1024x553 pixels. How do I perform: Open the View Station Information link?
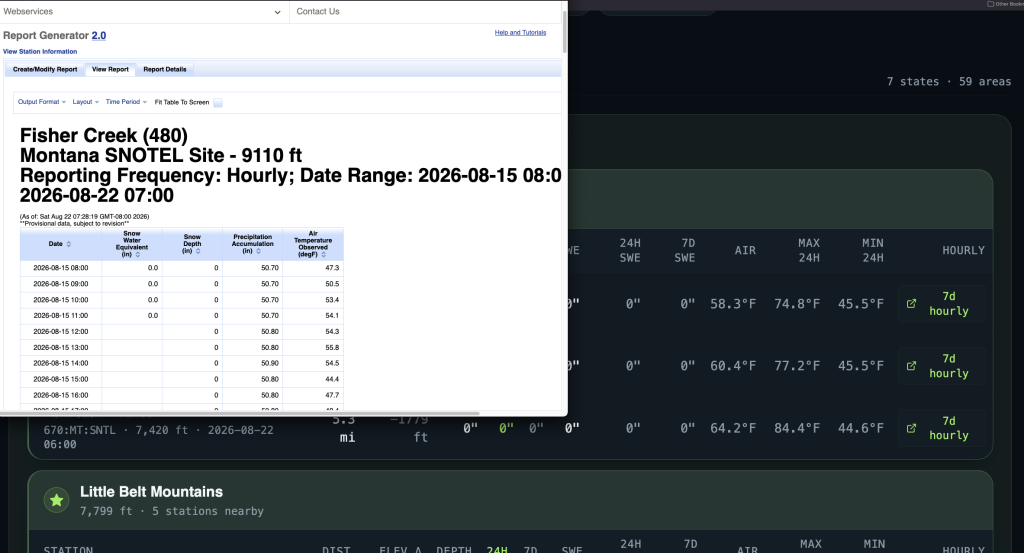click(x=40, y=52)
